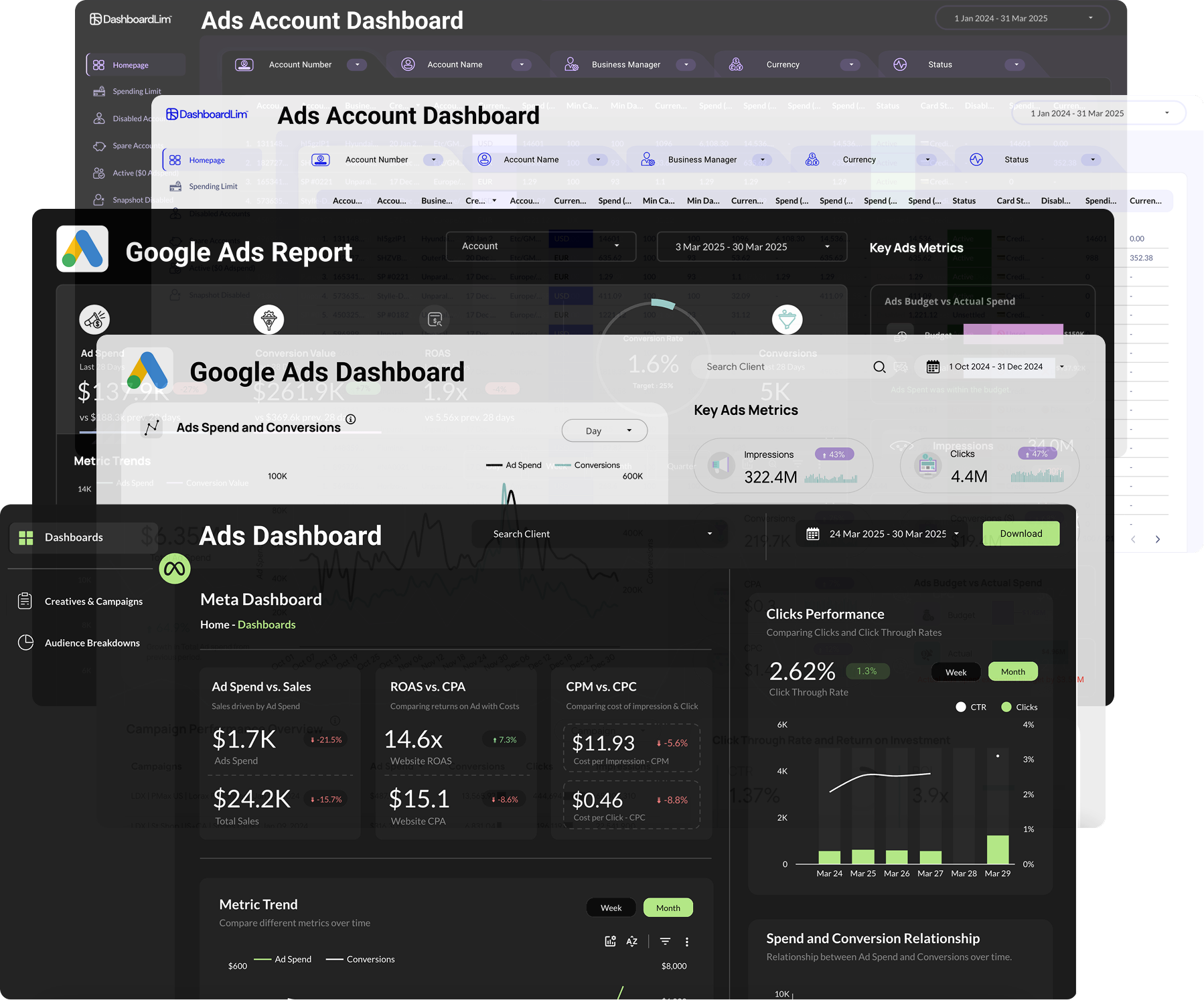Open the 3 Mar 2025 - 30 Mar 2025 date dropdown

click(752, 247)
